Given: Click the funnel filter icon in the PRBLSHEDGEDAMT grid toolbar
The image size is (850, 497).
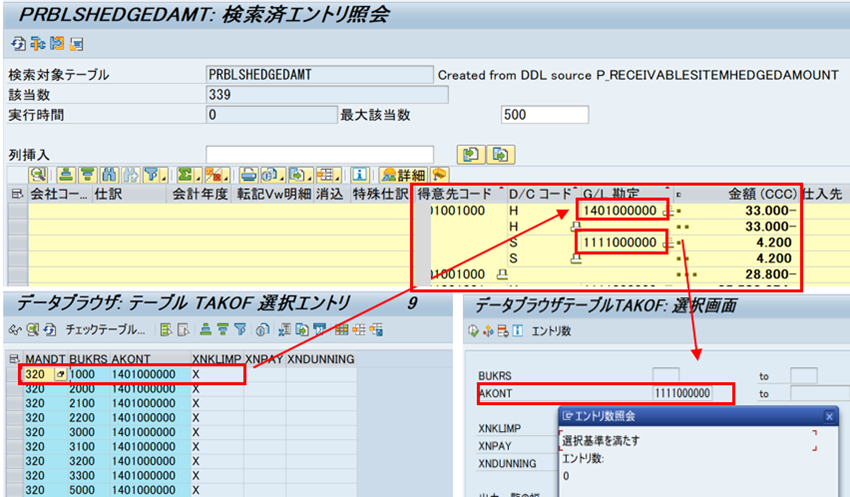Looking at the screenshot, I should pyautogui.click(x=151, y=175).
